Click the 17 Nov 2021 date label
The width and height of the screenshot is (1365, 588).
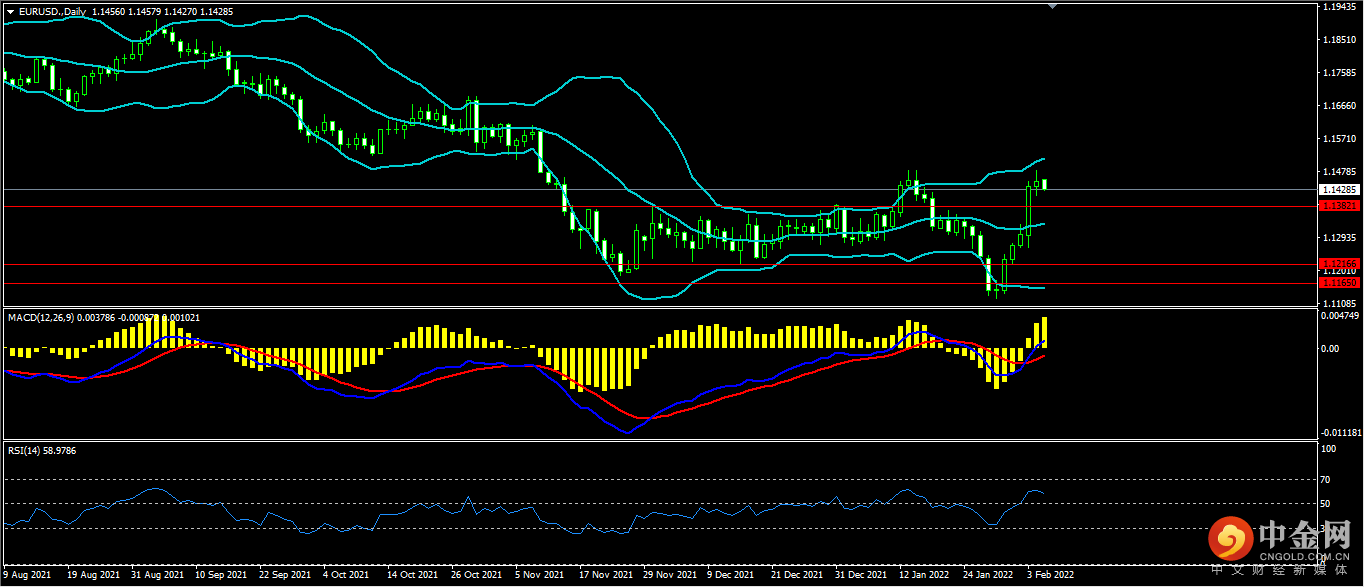(605, 576)
